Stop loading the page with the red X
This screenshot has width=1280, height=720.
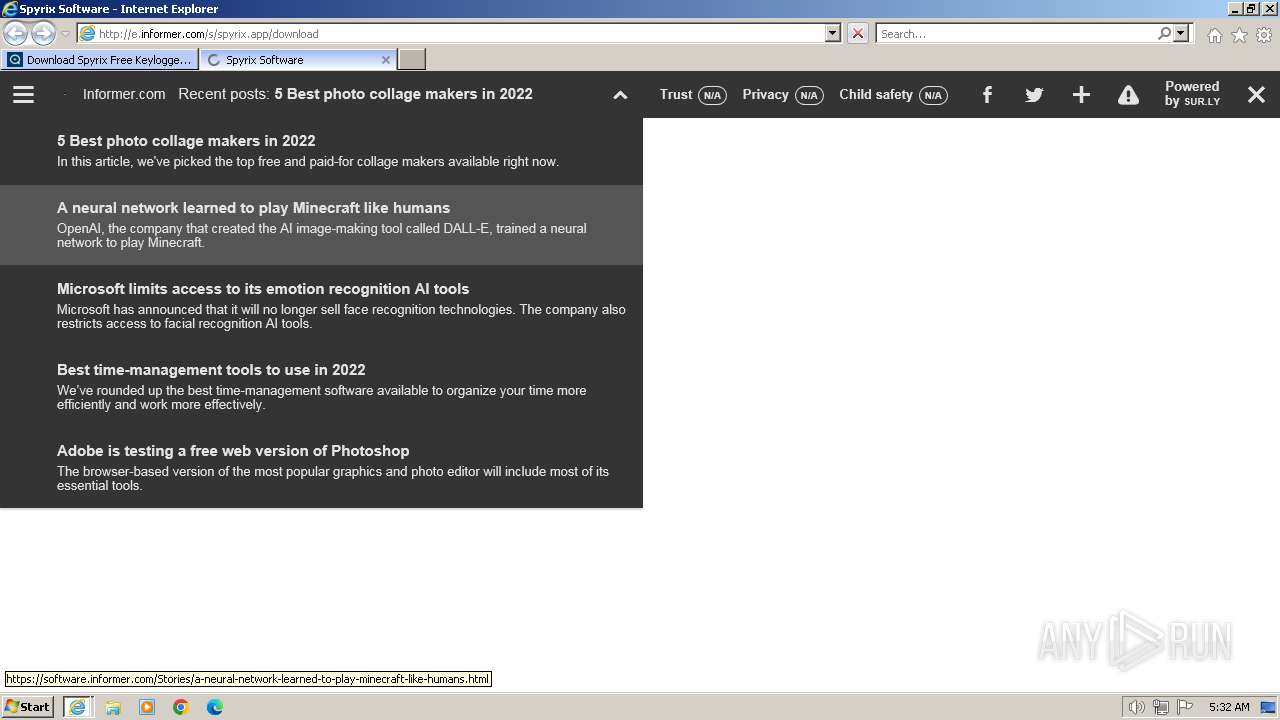[x=858, y=33]
